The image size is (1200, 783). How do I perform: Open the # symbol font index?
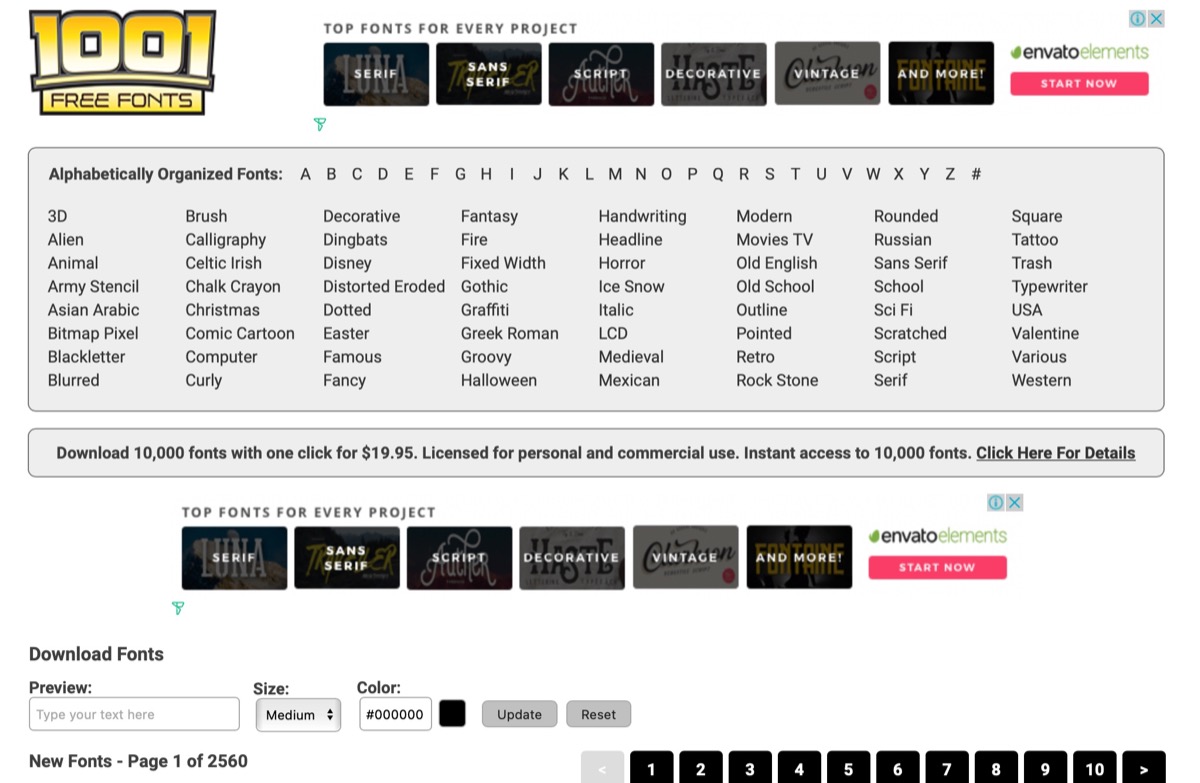pyautogui.click(x=976, y=174)
